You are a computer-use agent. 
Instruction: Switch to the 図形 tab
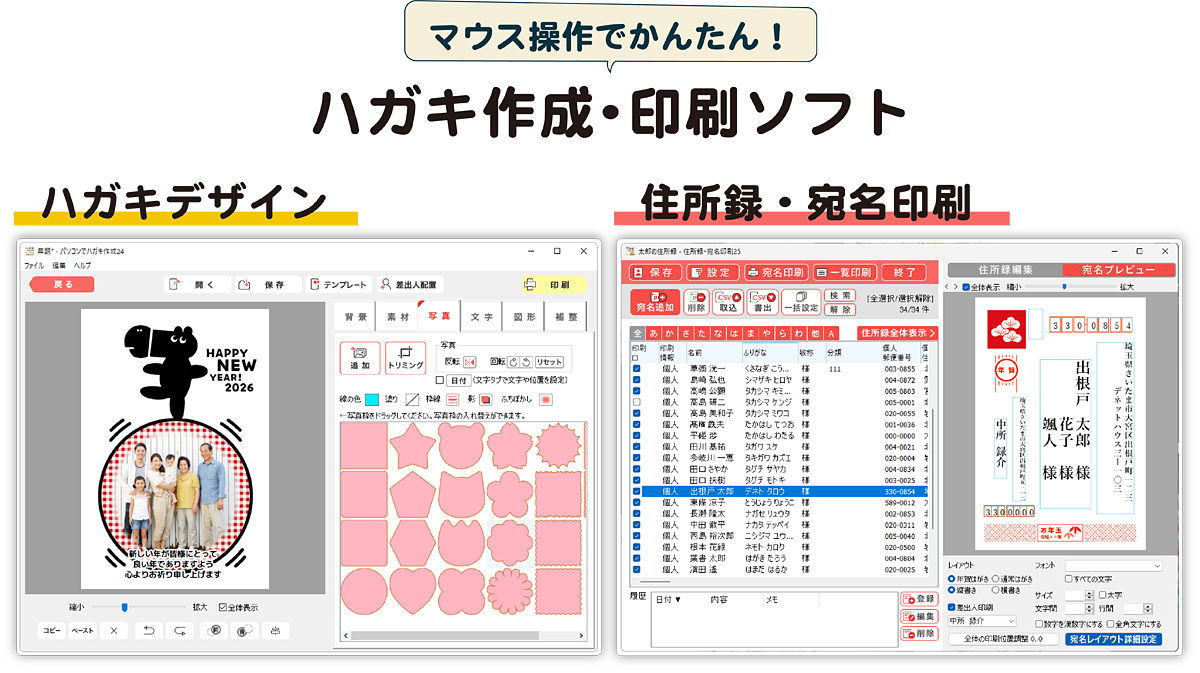523,317
